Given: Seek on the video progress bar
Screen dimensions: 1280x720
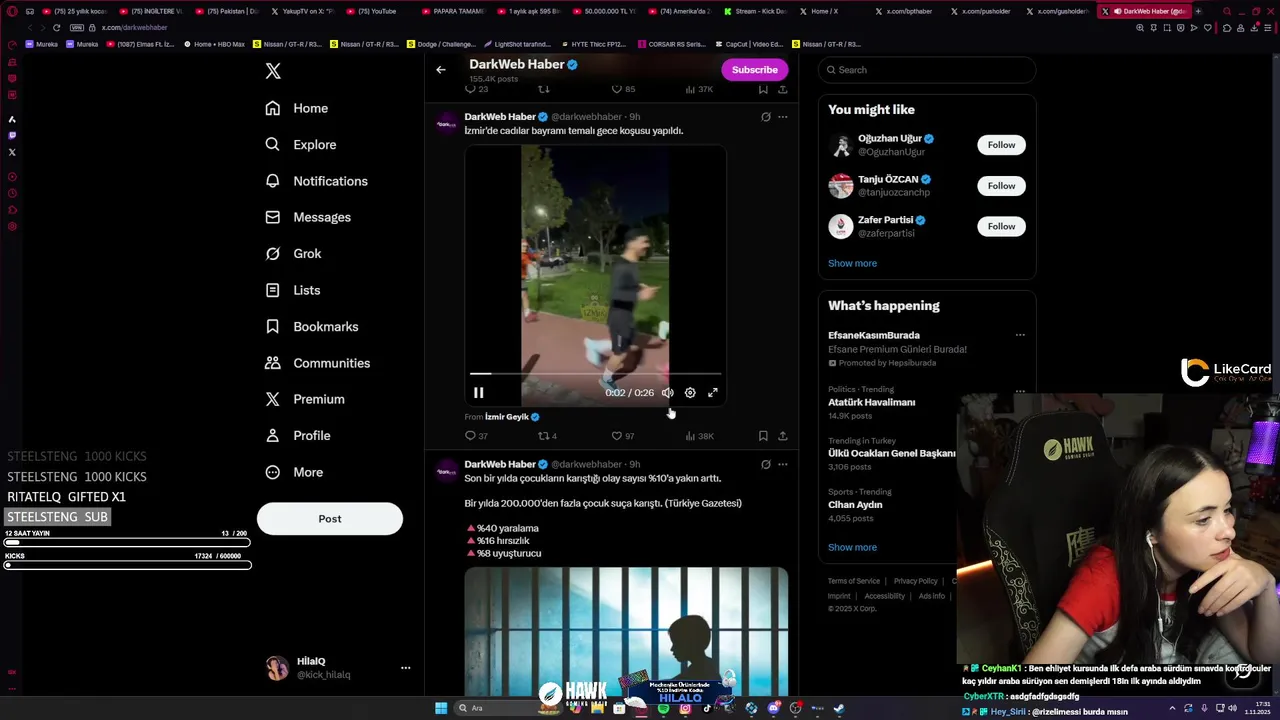Looking at the screenshot, I should pos(595,374).
